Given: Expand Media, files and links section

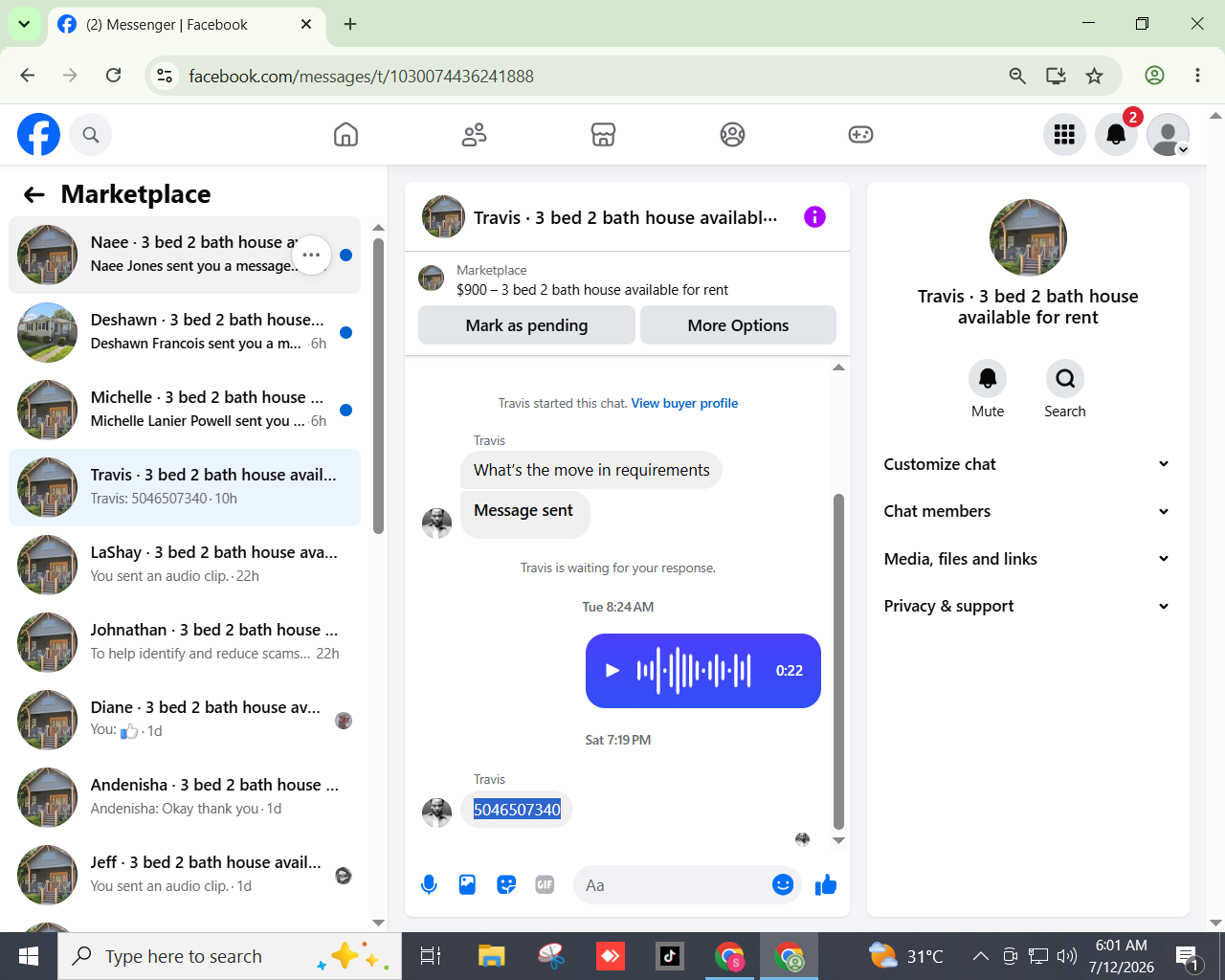Looking at the screenshot, I should [x=1027, y=559].
